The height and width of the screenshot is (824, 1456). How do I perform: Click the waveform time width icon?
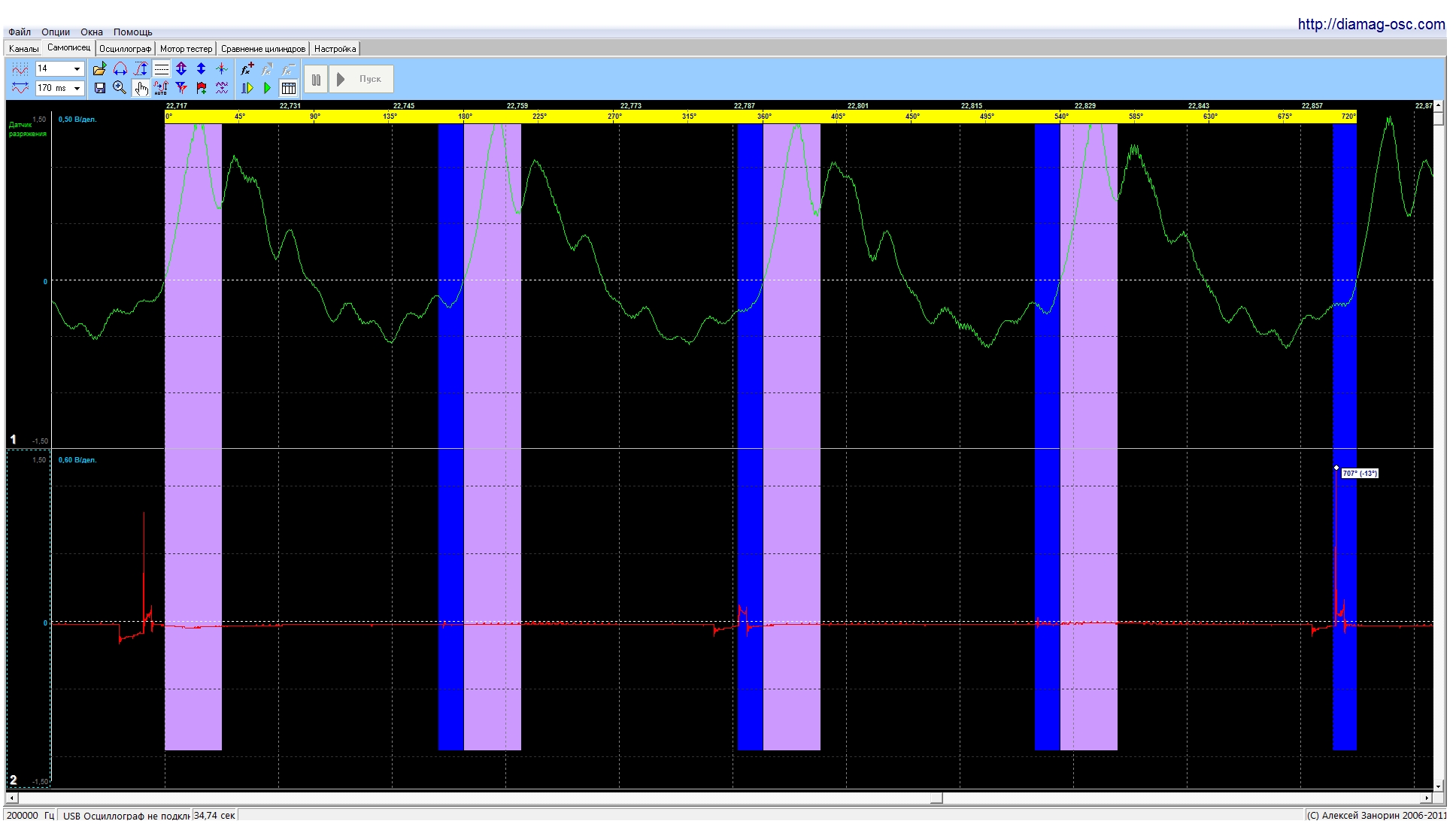[x=20, y=88]
